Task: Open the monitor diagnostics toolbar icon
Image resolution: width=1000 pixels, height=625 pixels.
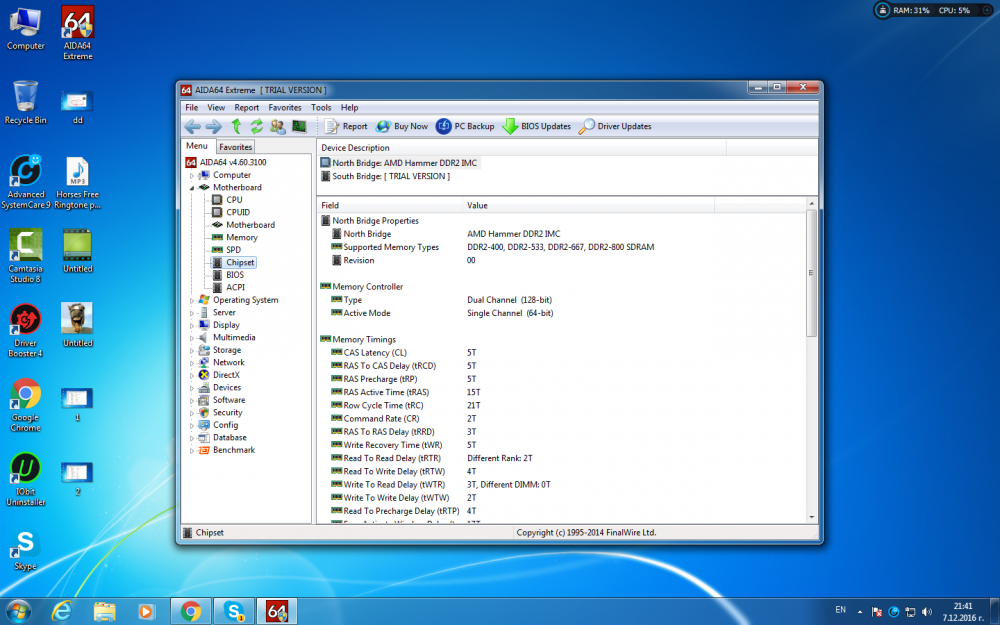Action: click(x=299, y=126)
